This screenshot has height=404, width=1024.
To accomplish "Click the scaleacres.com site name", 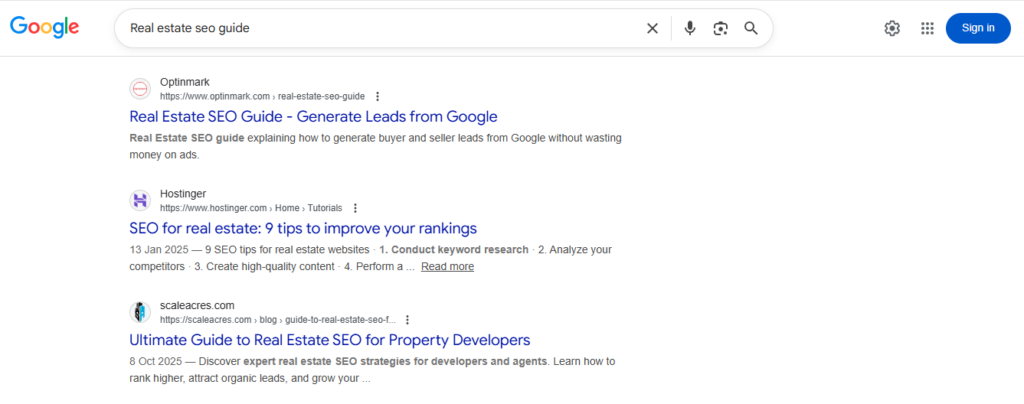I will pos(197,305).
